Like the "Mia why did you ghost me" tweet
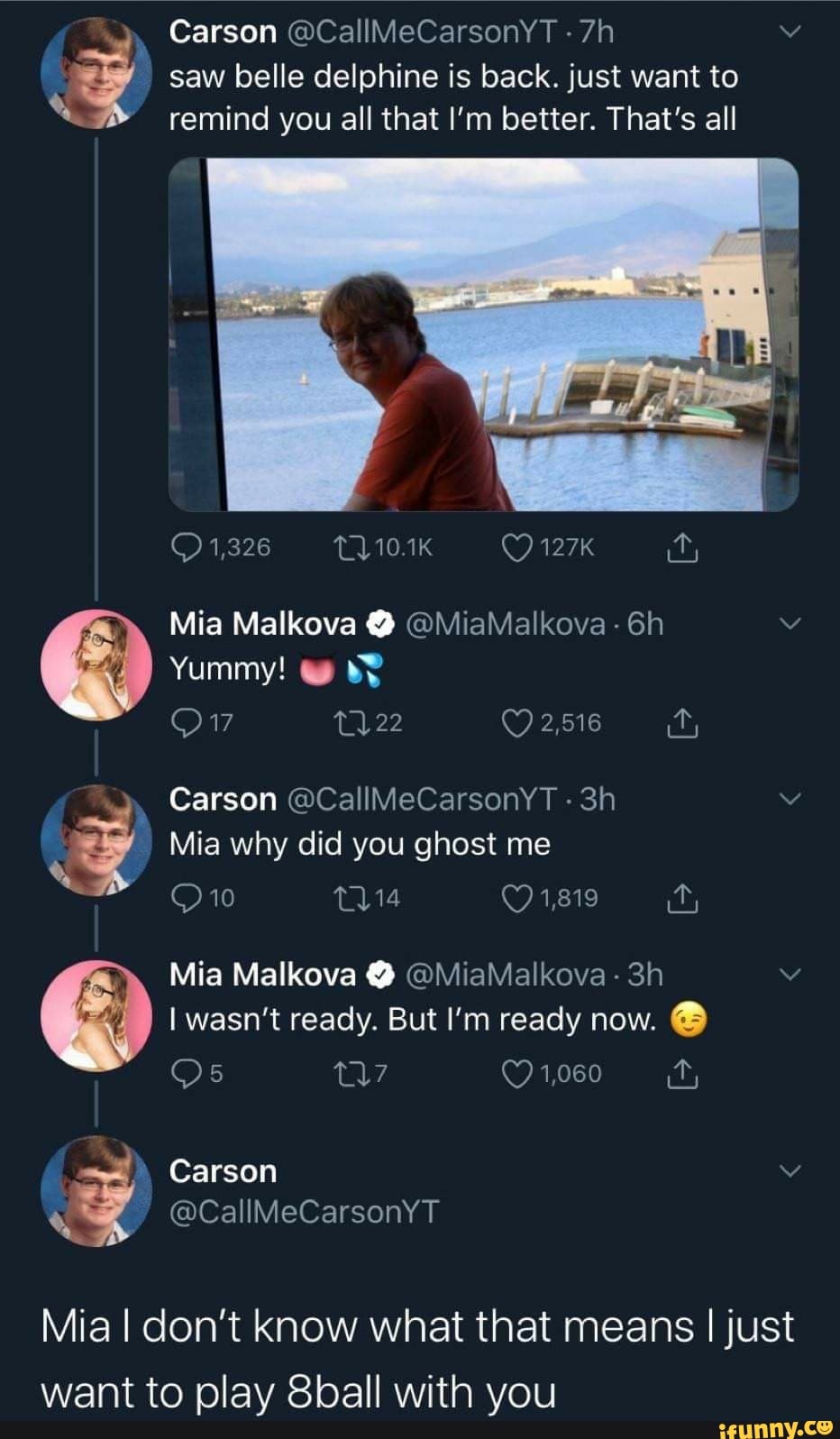The image size is (840, 1439). click(x=517, y=898)
